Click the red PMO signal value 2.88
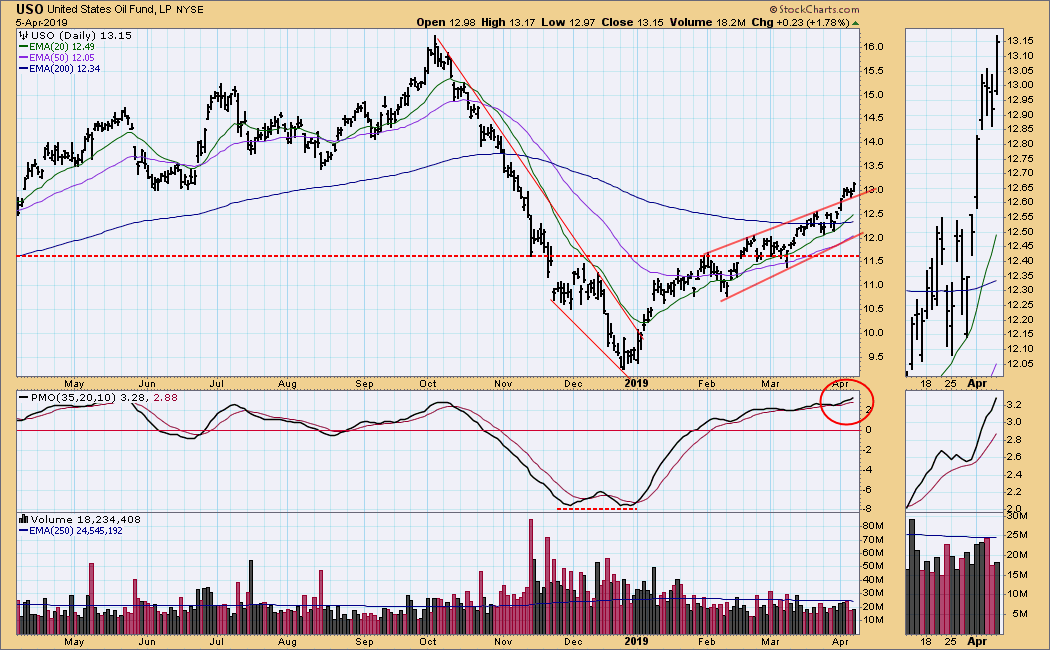Screen dimensions: 1050x650 point(166,398)
